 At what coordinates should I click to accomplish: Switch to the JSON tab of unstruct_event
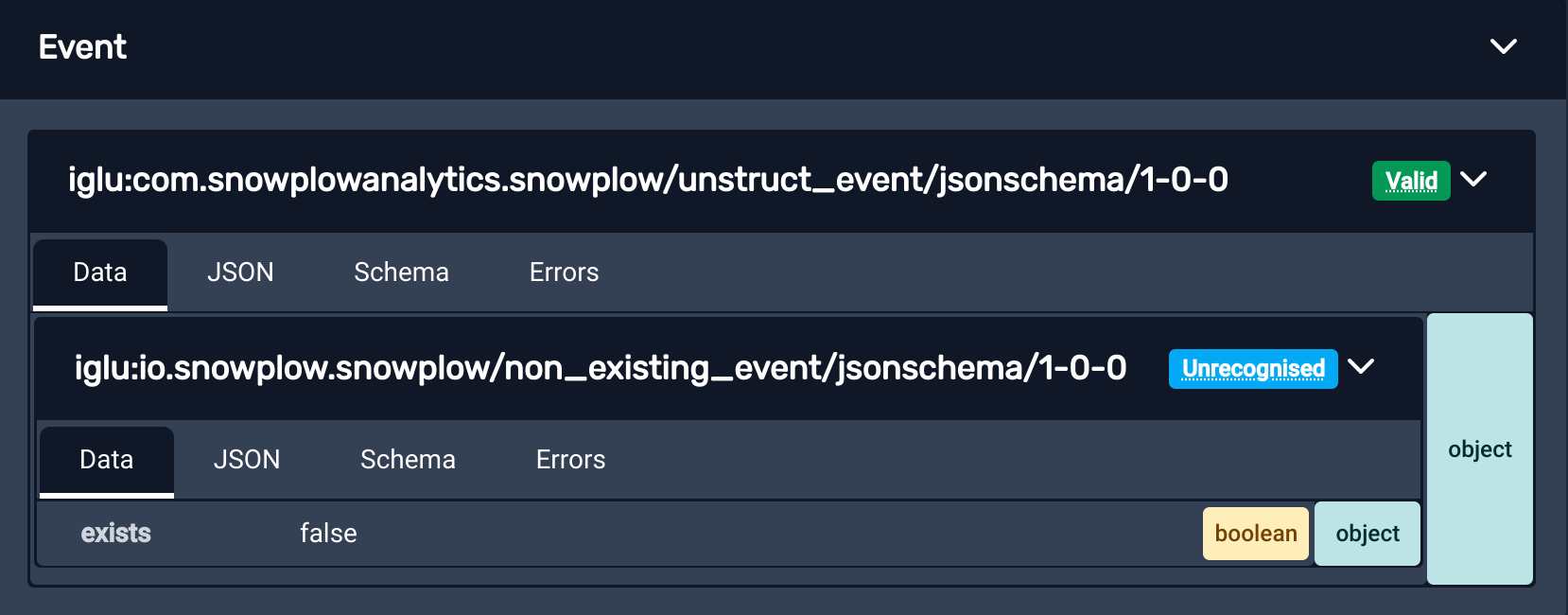(240, 272)
